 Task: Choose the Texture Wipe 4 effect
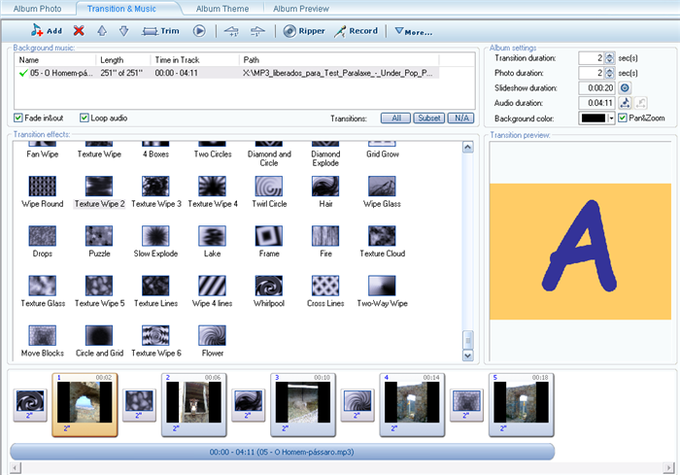(x=212, y=192)
